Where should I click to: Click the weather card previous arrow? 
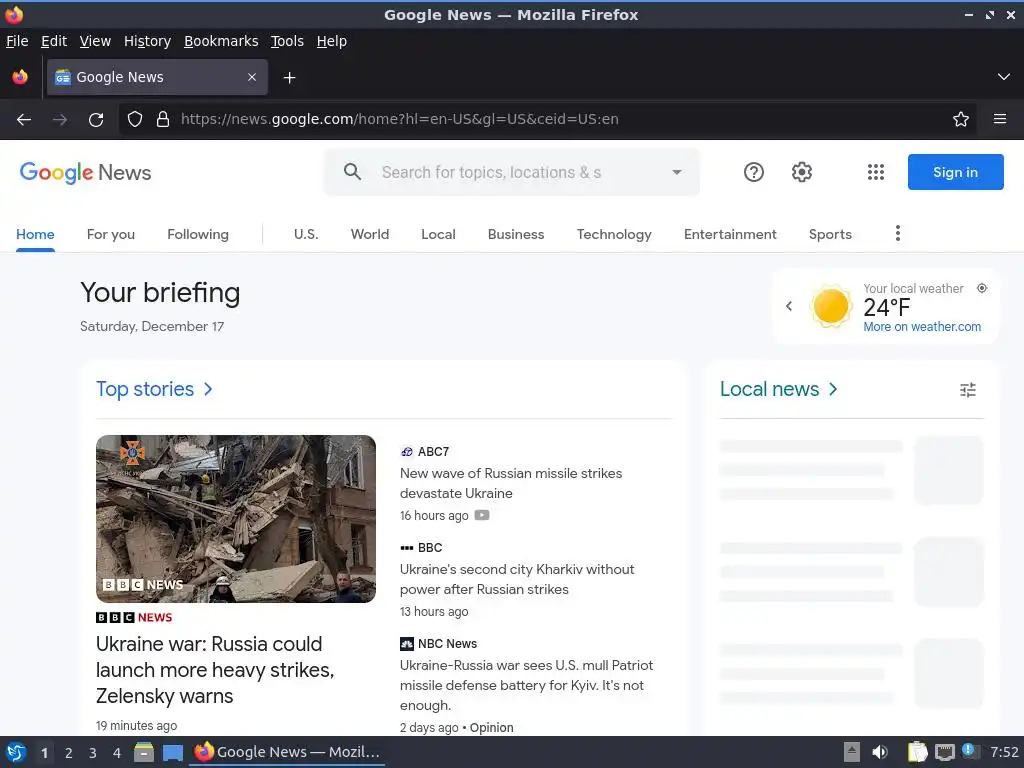[x=789, y=306]
